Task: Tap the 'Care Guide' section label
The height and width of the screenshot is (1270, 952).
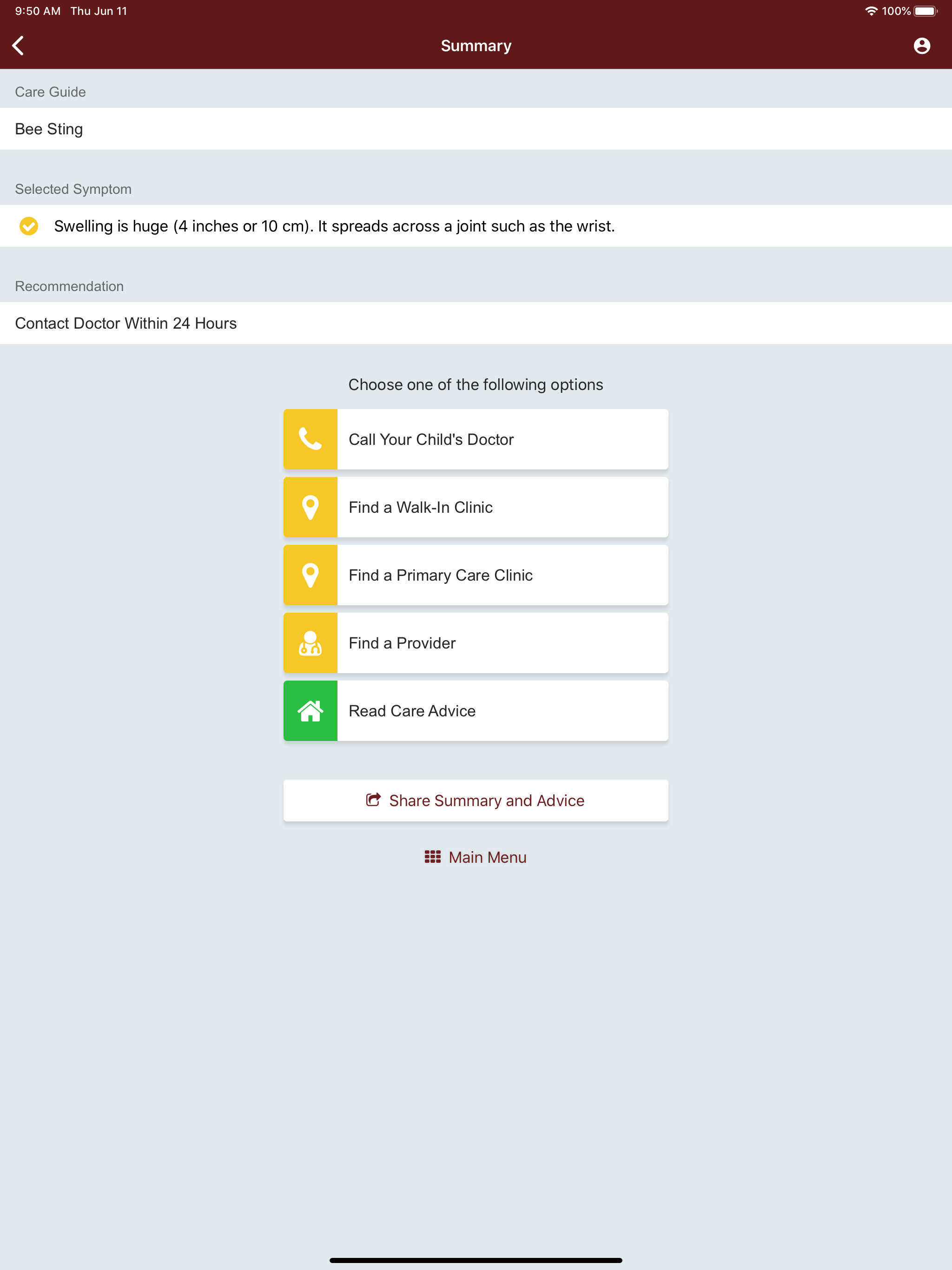Action: pyautogui.click(x=51, y=92)
